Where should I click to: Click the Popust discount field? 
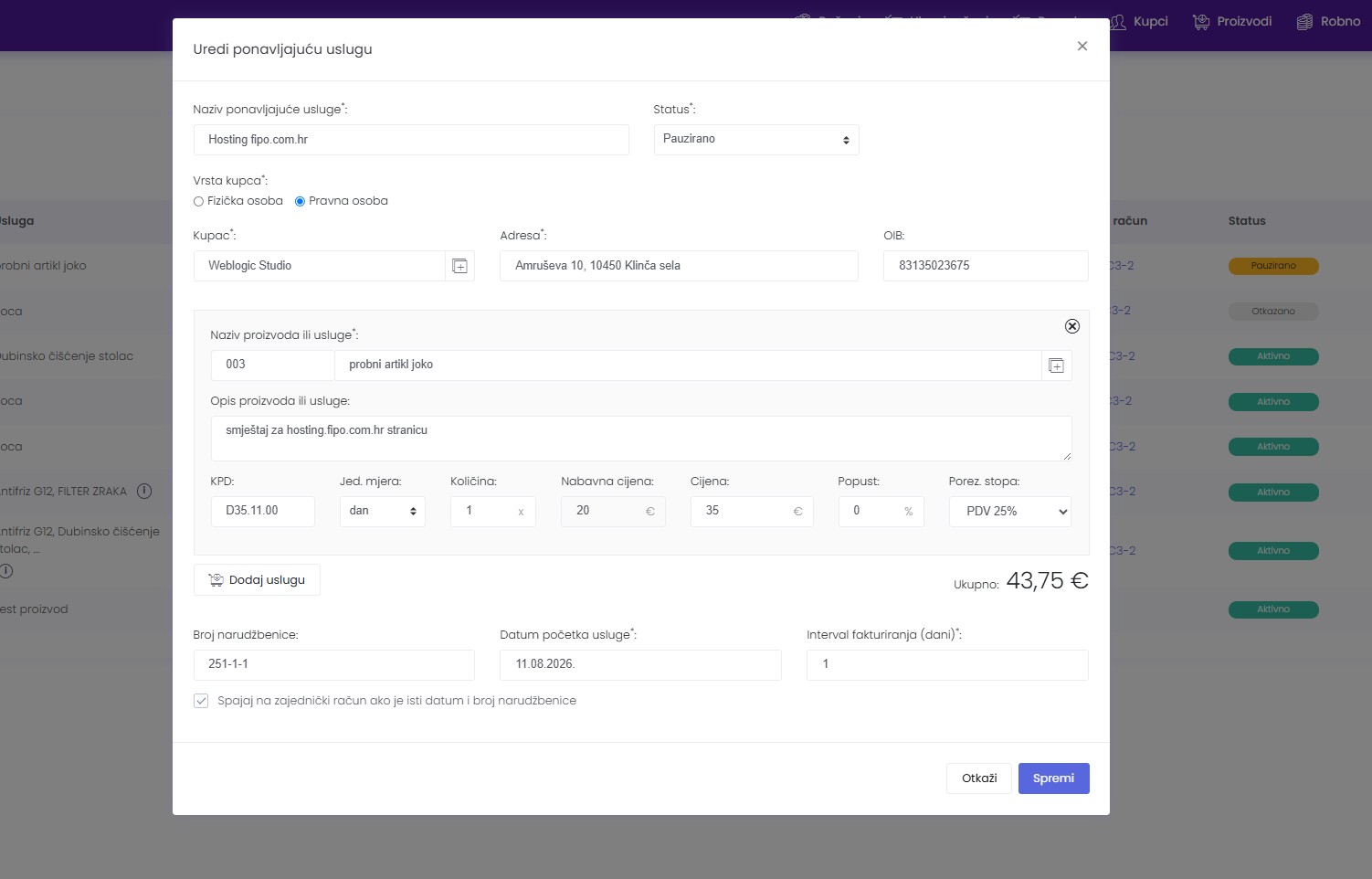click(x=881, y=511)
